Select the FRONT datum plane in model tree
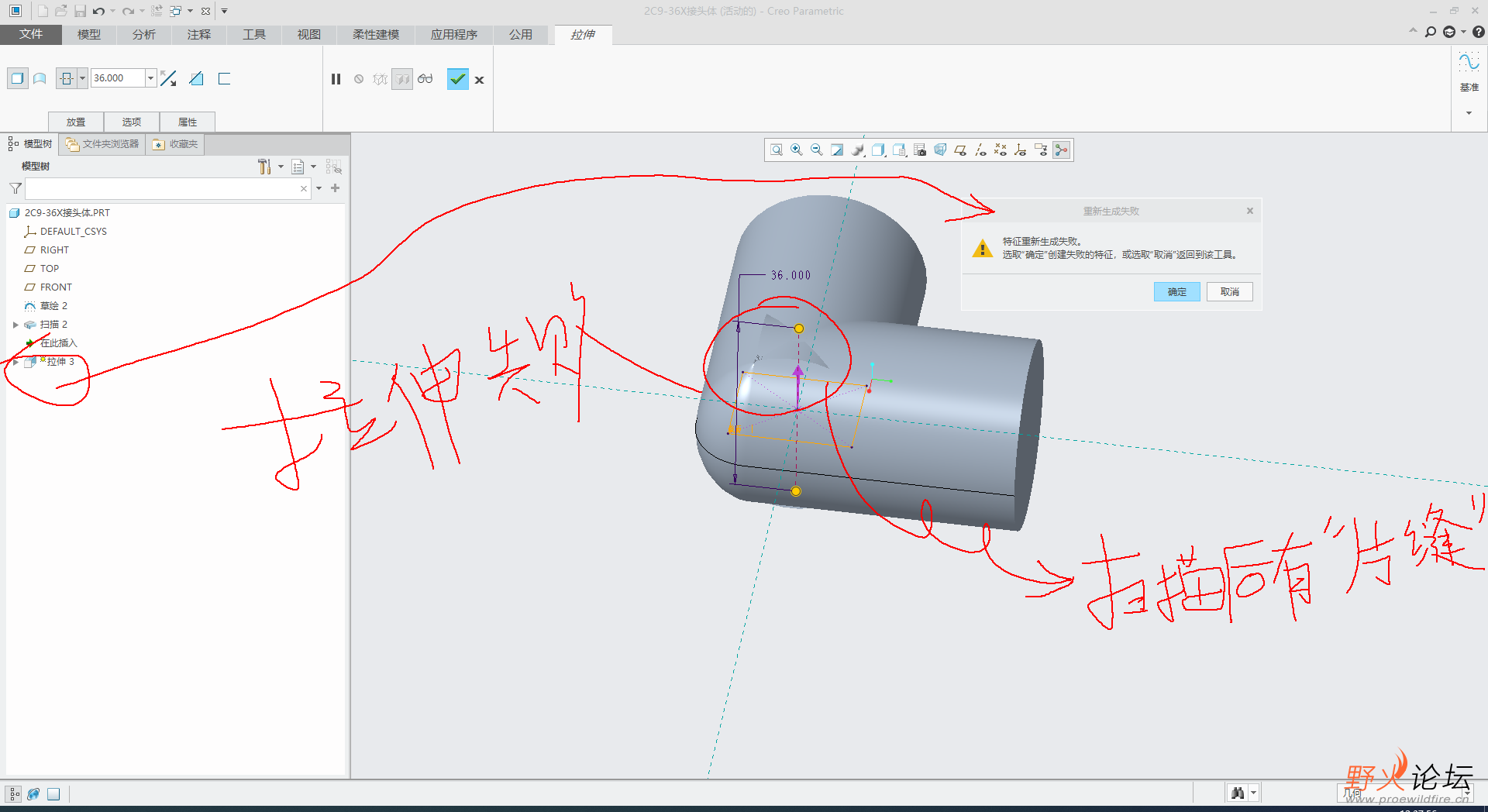1488x812 pixels. (x=54, y=287)
